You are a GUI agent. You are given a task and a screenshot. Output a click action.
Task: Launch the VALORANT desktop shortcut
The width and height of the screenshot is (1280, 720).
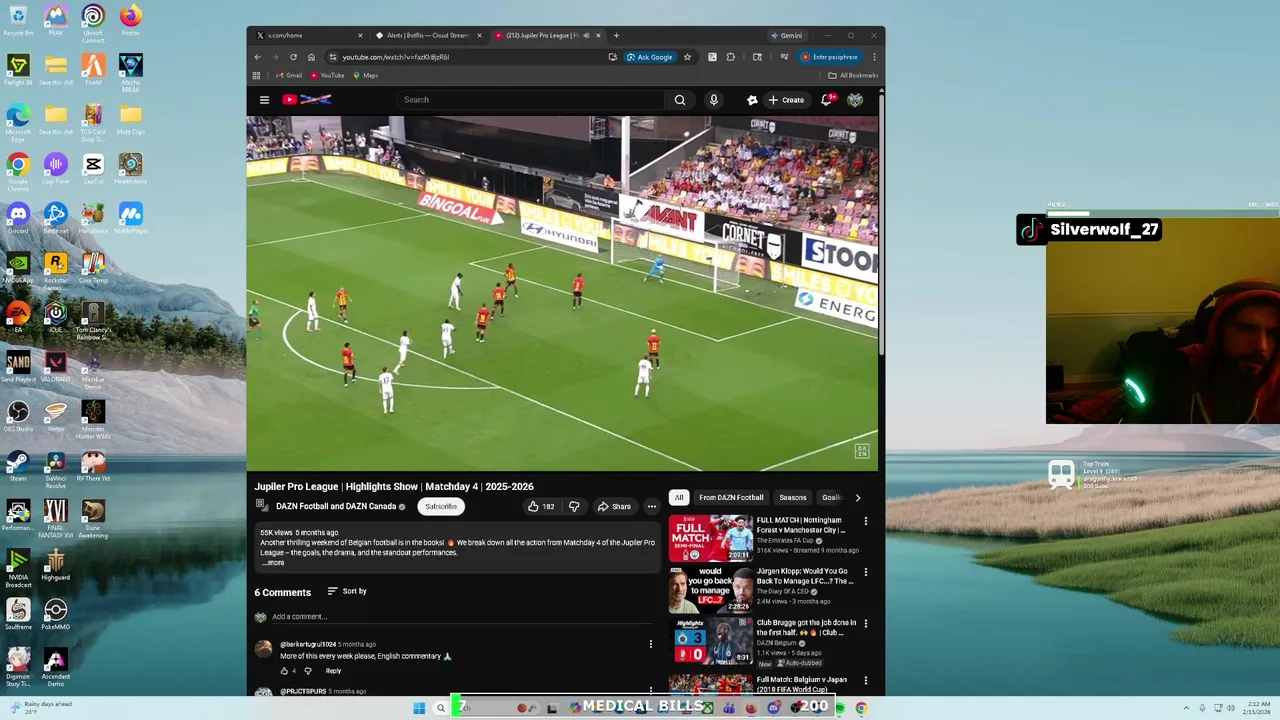pyautogui.click(x=55, y=367)
